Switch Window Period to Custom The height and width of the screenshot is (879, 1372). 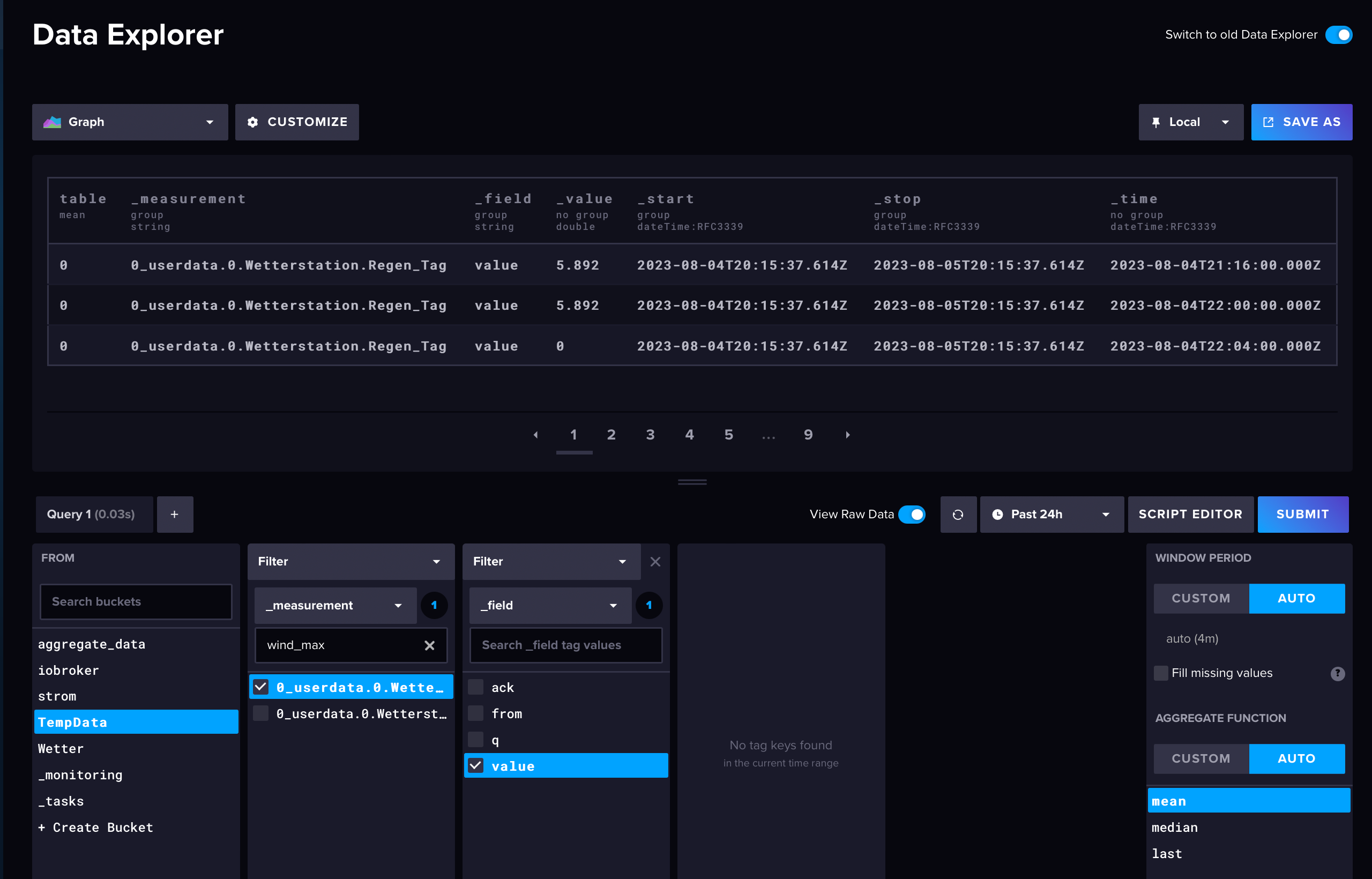click(1201, 598)
